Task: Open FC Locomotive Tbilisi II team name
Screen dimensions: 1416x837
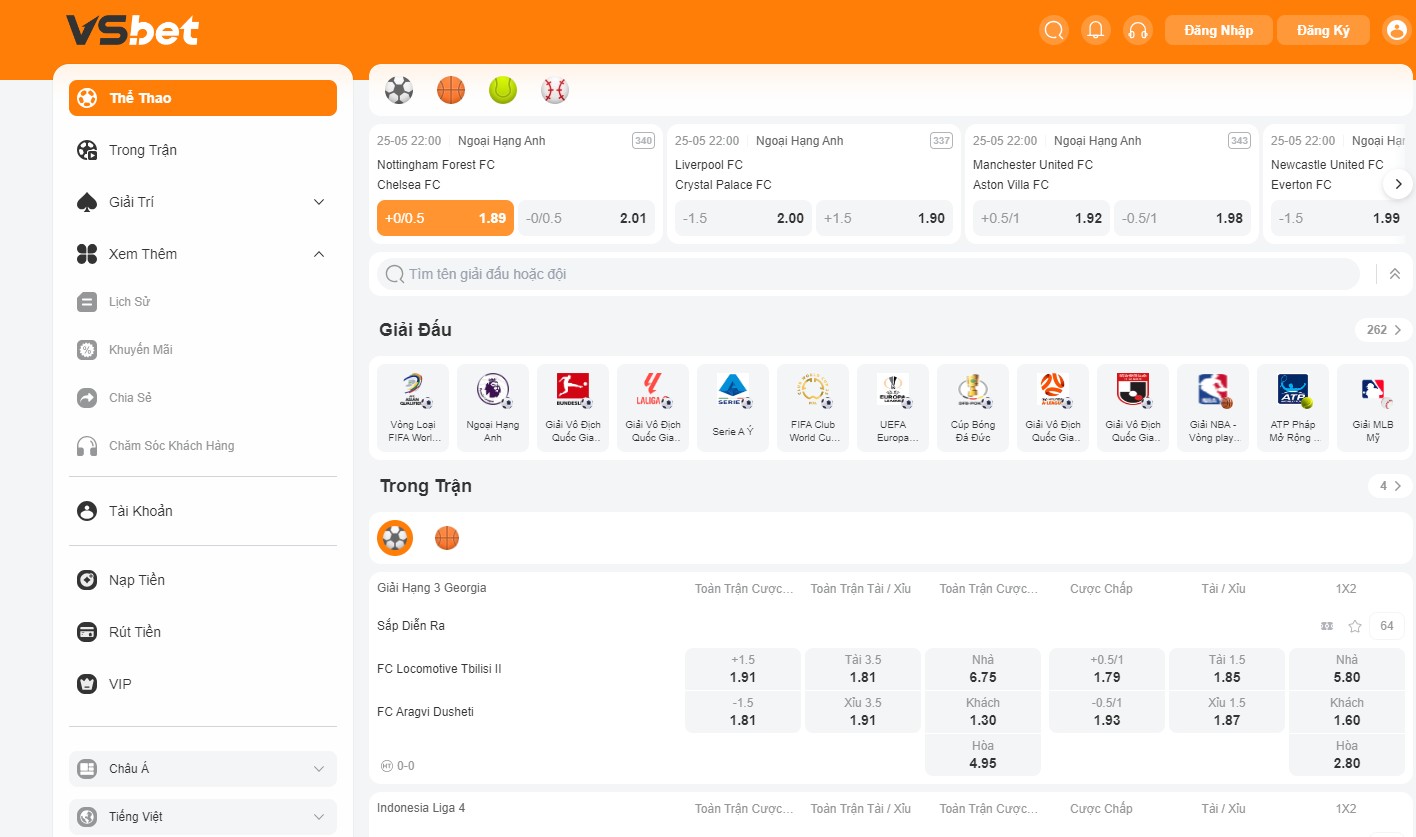Action: [x=439, y=669]
